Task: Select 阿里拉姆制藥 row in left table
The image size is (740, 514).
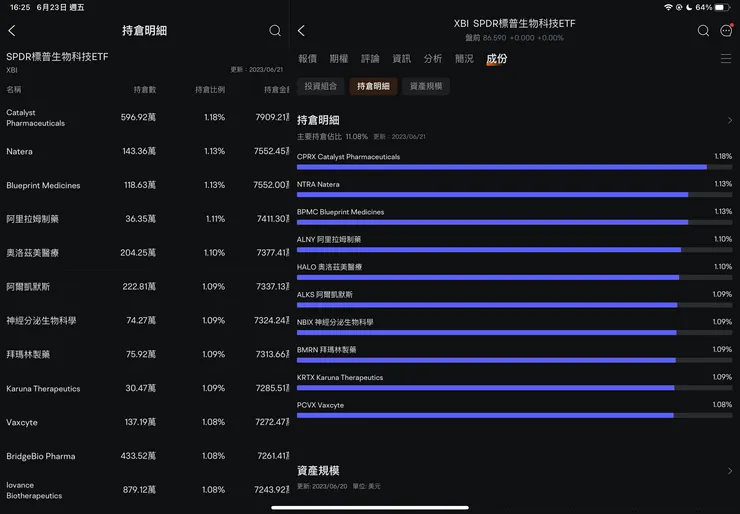Action: click(x=145, y=219)
